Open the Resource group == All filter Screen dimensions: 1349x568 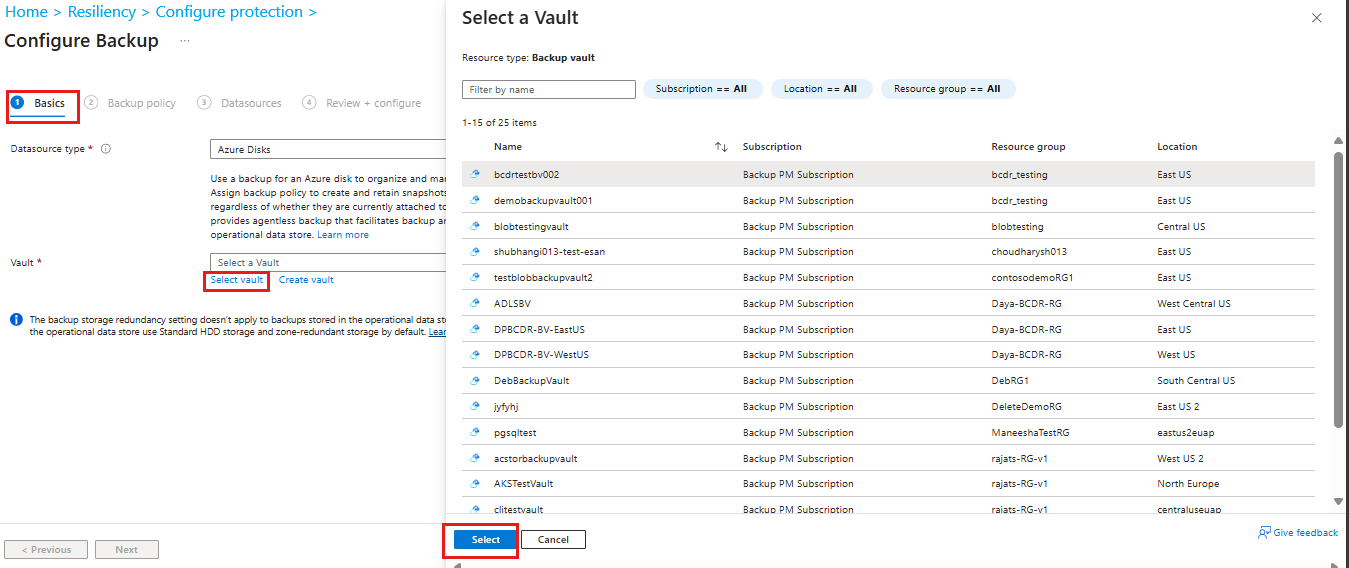(x=947, y=89)
